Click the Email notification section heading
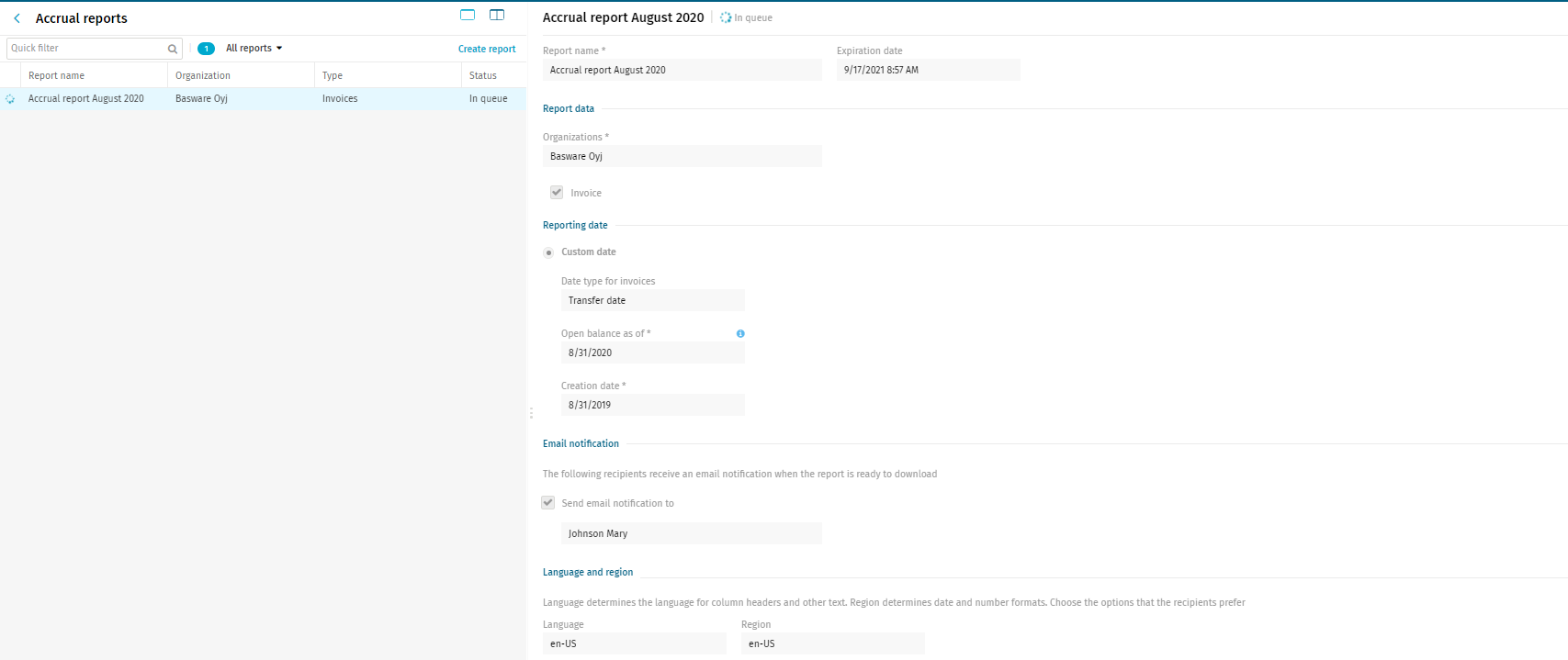Viewport: 1568px width, 660px height. point(581,444)
